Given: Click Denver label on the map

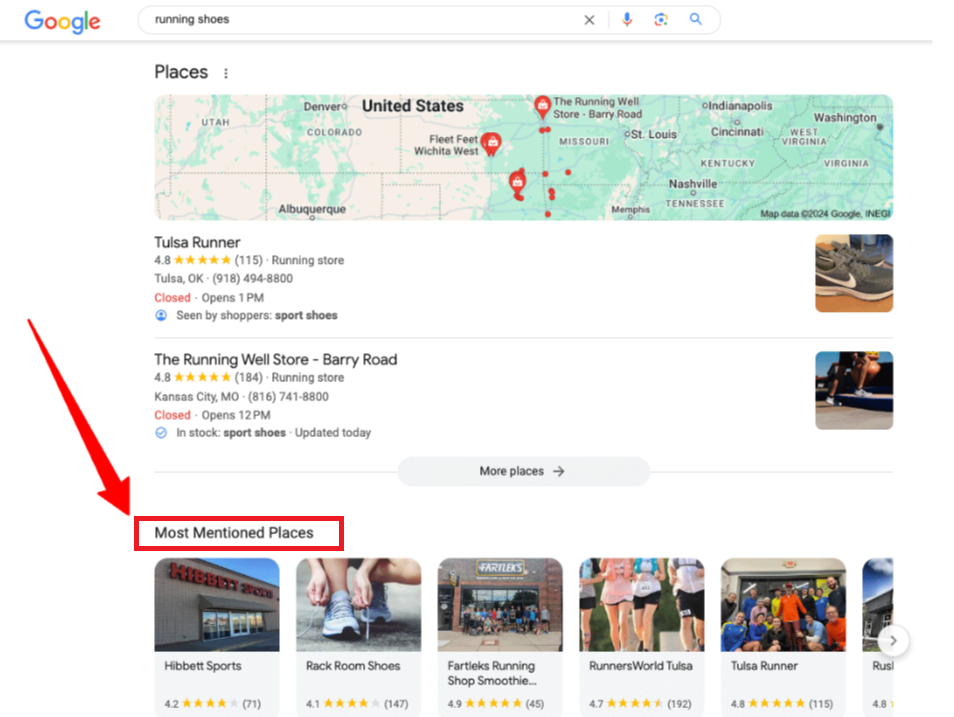Looking at the screenshot, I should click(x=322, y=107).
